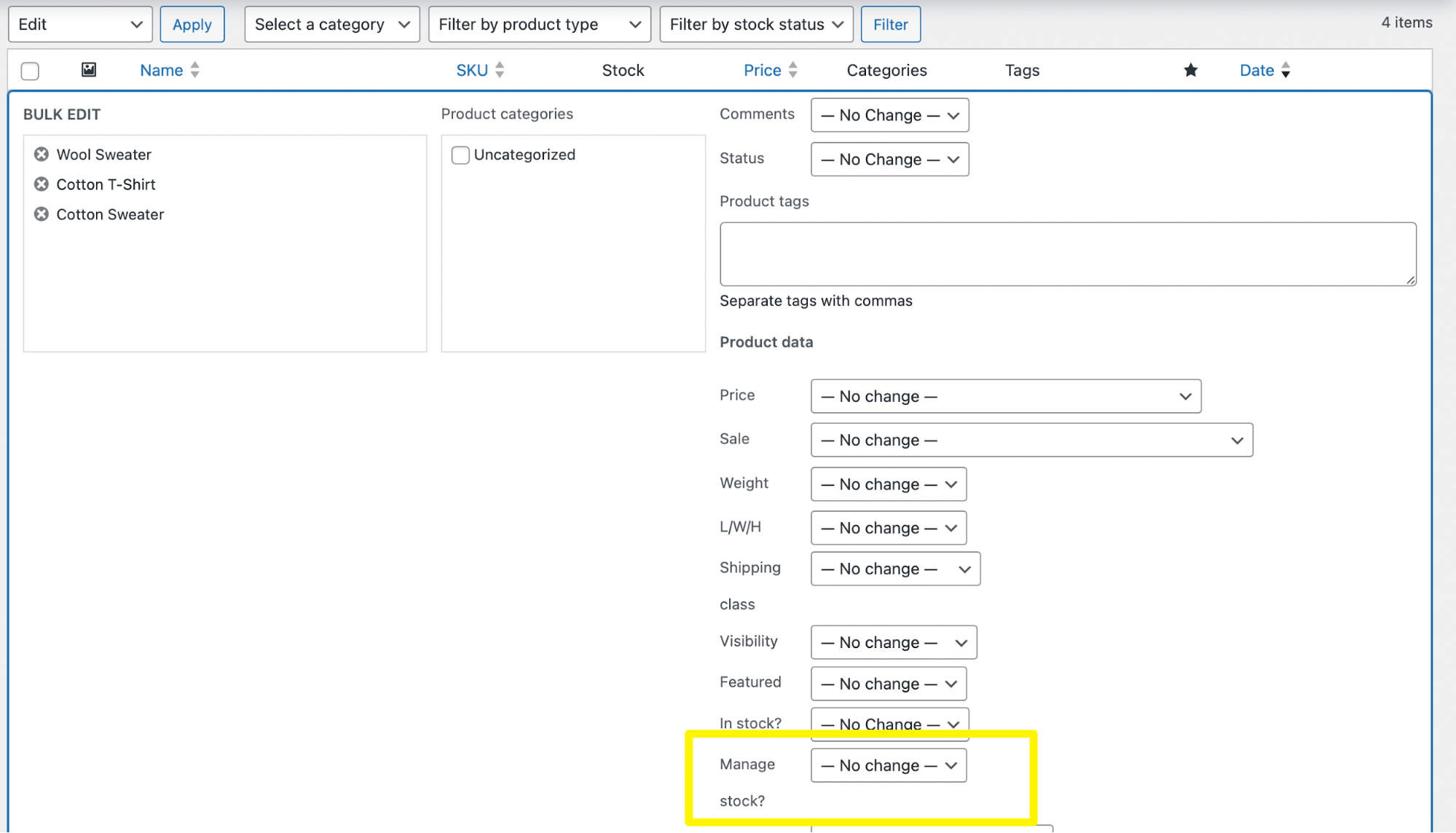Click the SKU sort arrows icon
The width and height of the screenshot is (1456, 833).
point(500,70)
